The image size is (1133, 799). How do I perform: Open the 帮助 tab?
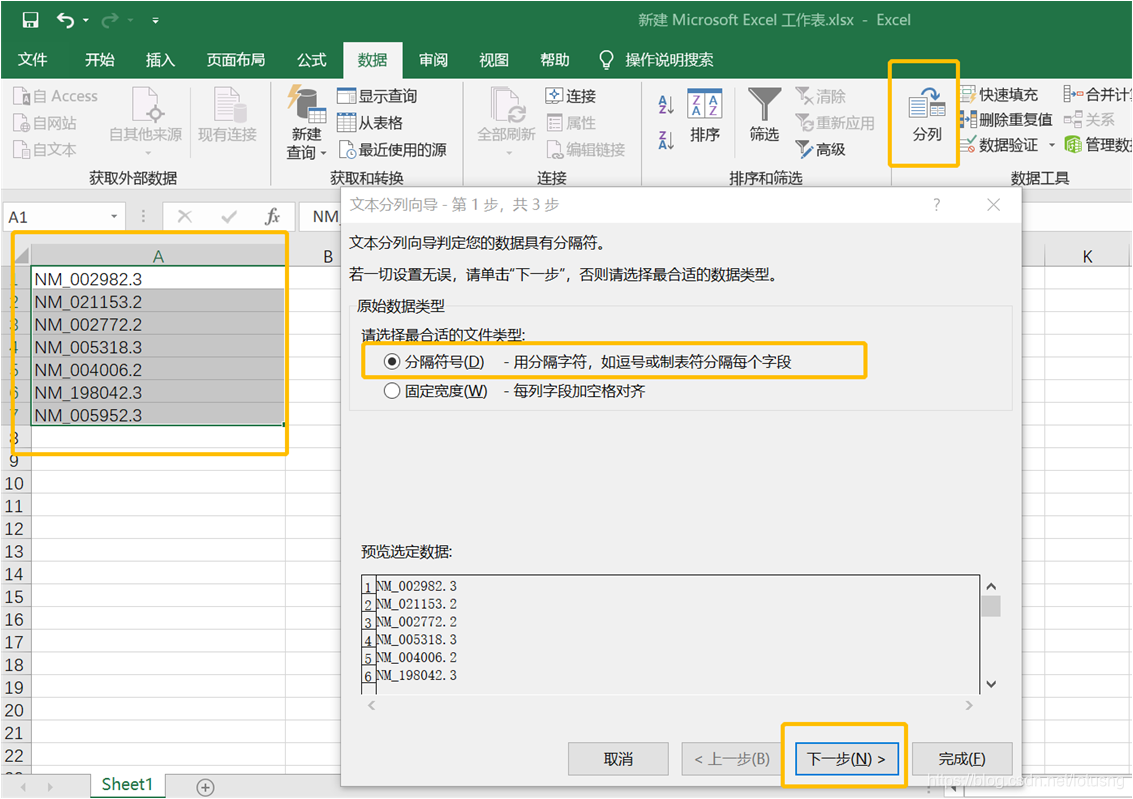point(555,60)
